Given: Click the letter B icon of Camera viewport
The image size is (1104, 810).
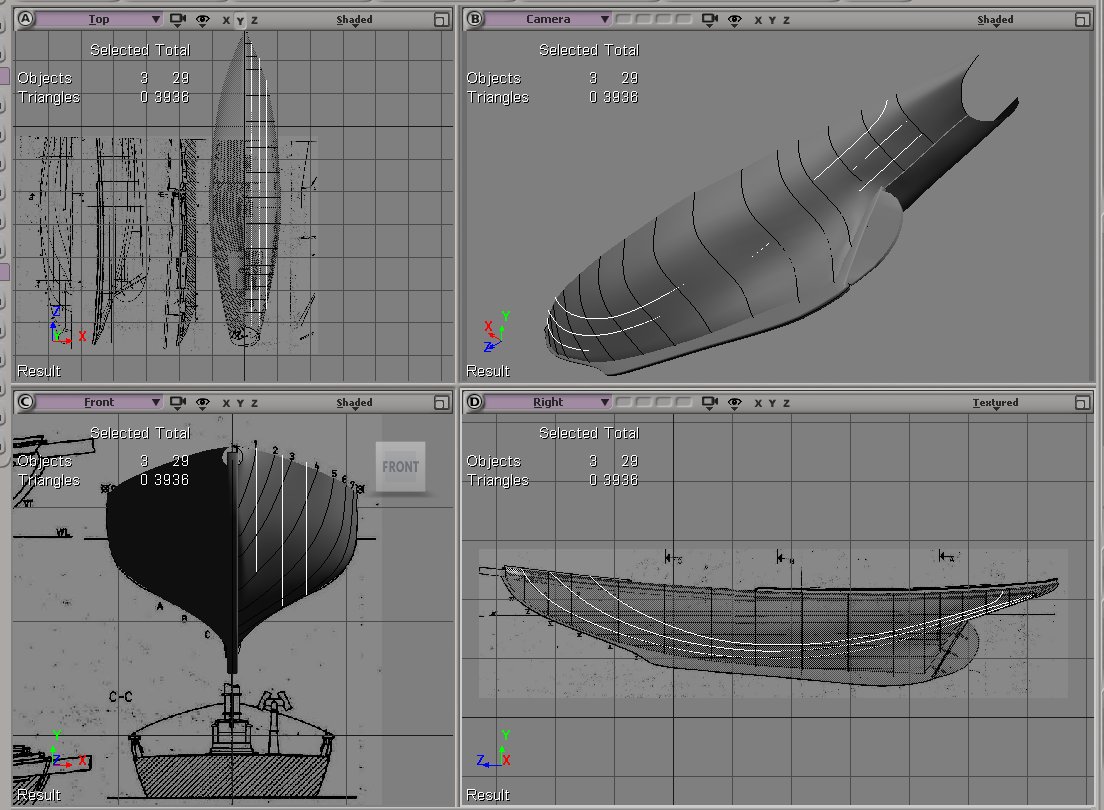Looking at the screenshot, I should [x=474, y=19].
